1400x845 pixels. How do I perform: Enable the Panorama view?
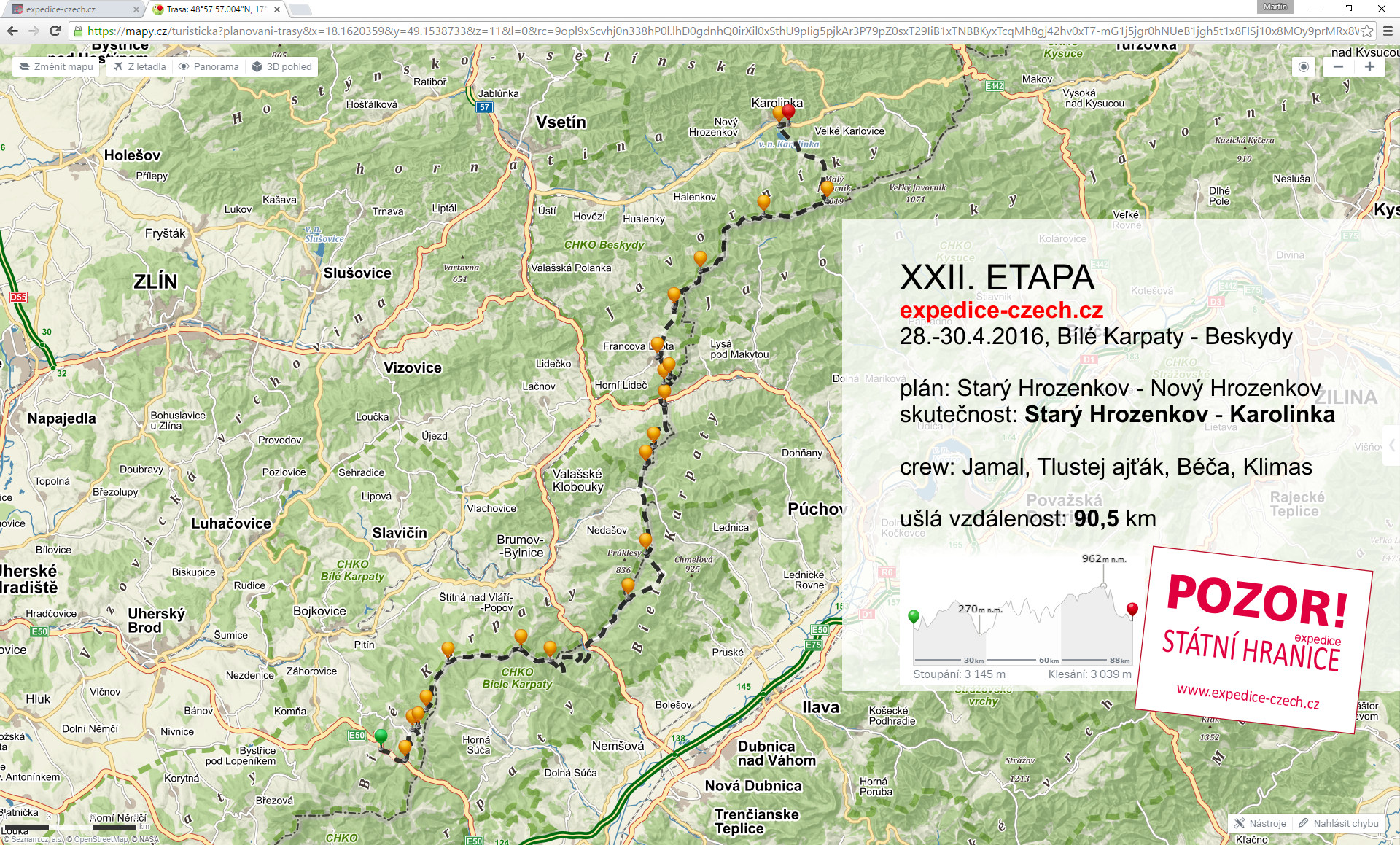pyautogui.click(x=209, y=66)
